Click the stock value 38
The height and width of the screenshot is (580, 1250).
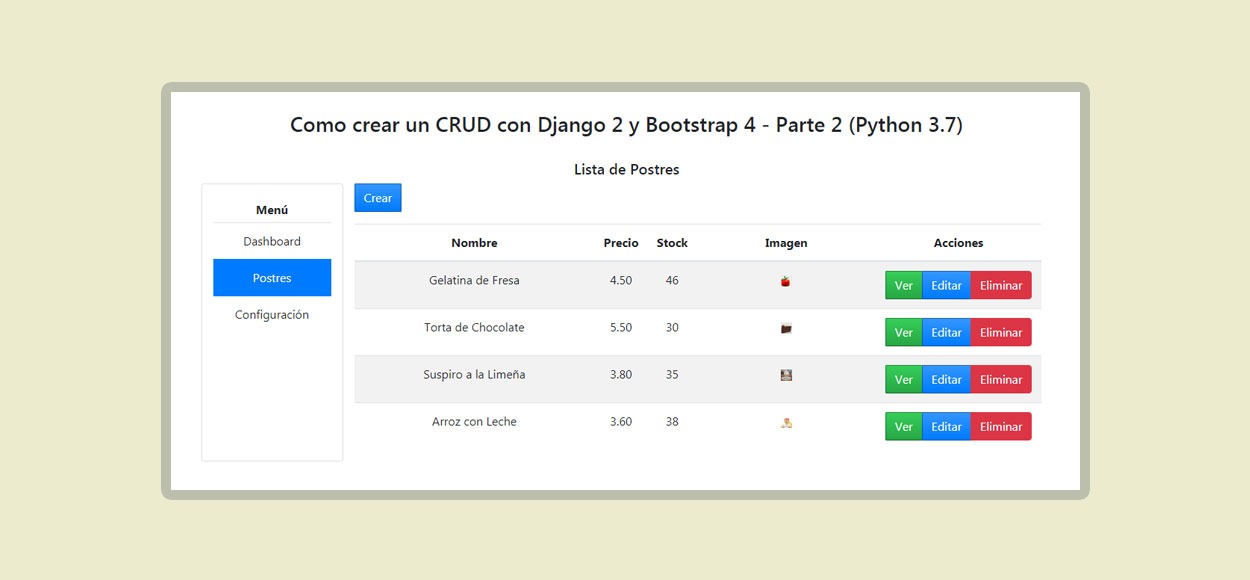(x=672, y=421)
